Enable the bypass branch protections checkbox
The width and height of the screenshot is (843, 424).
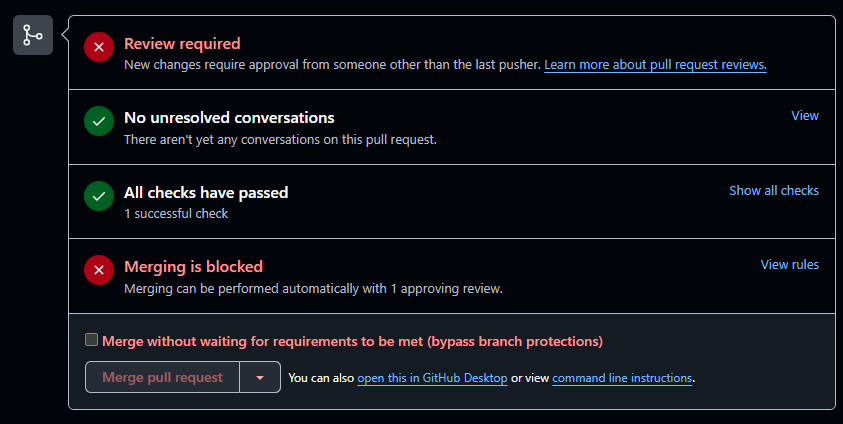(92, 340)
